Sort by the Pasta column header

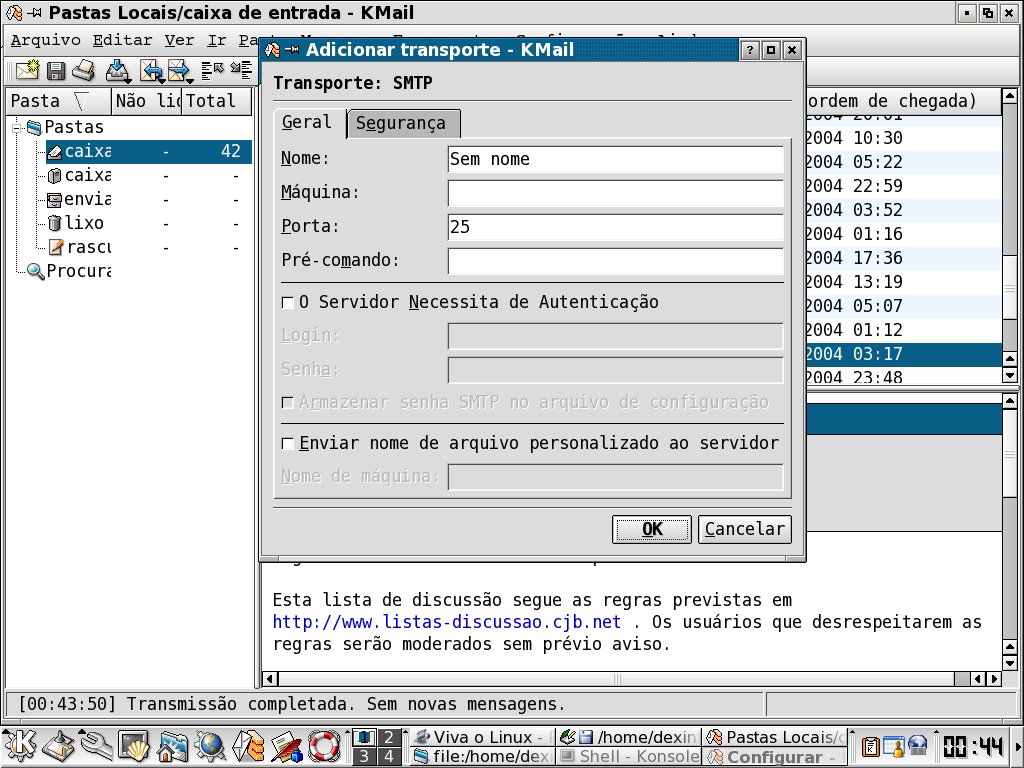click(58, 101)
